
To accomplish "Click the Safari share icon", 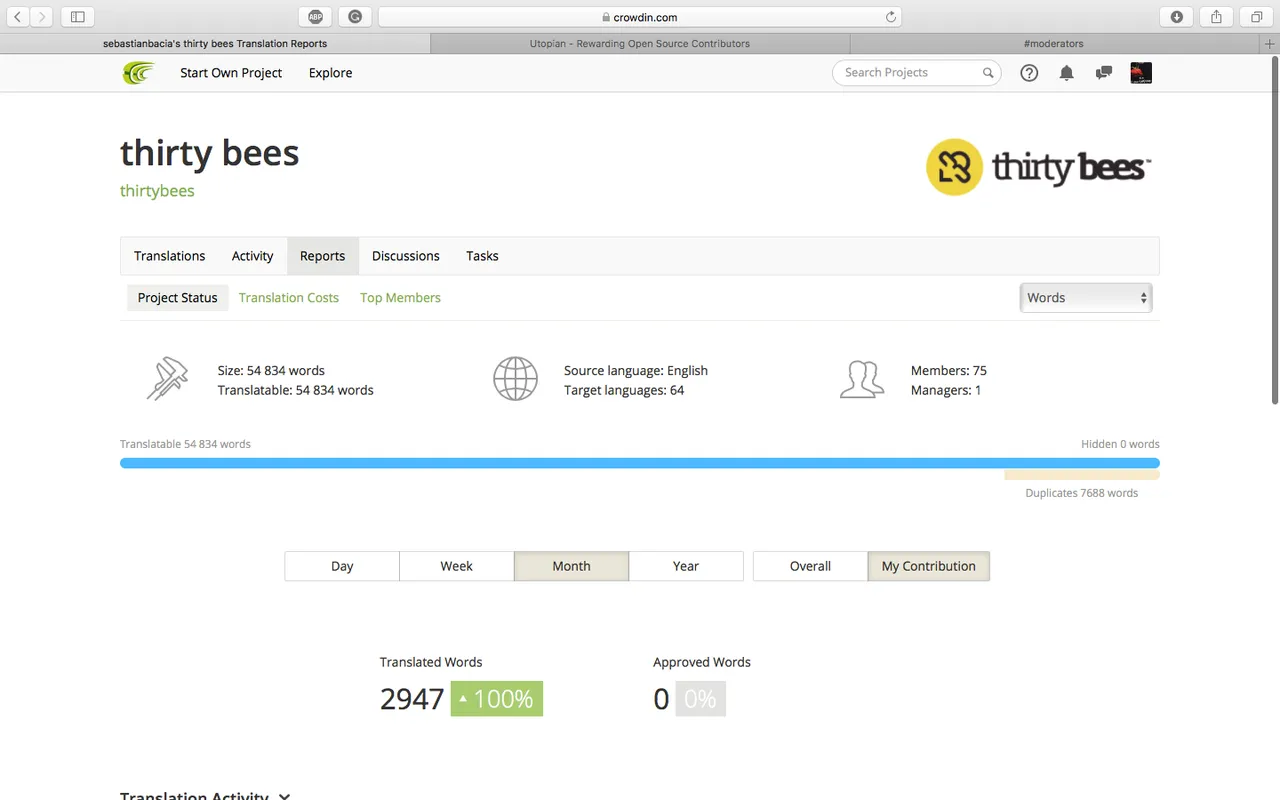I will [x=1217, y=16].
